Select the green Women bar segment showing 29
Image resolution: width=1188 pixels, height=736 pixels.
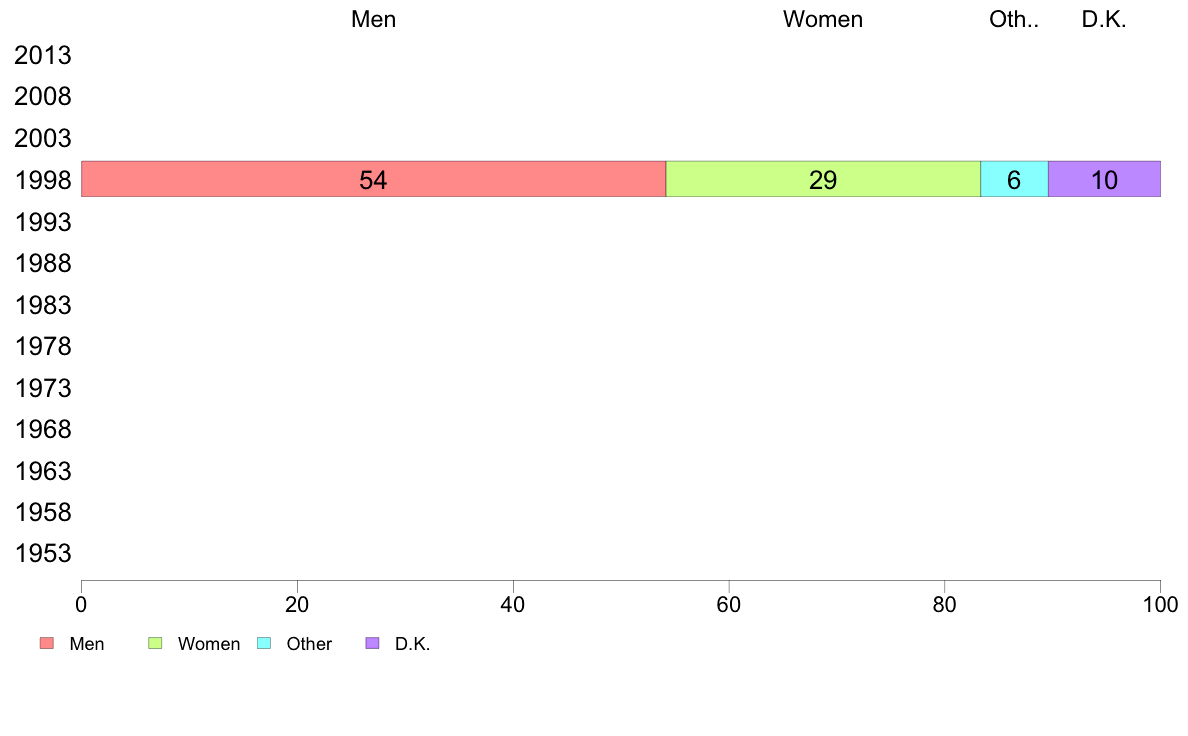(823, 179)
